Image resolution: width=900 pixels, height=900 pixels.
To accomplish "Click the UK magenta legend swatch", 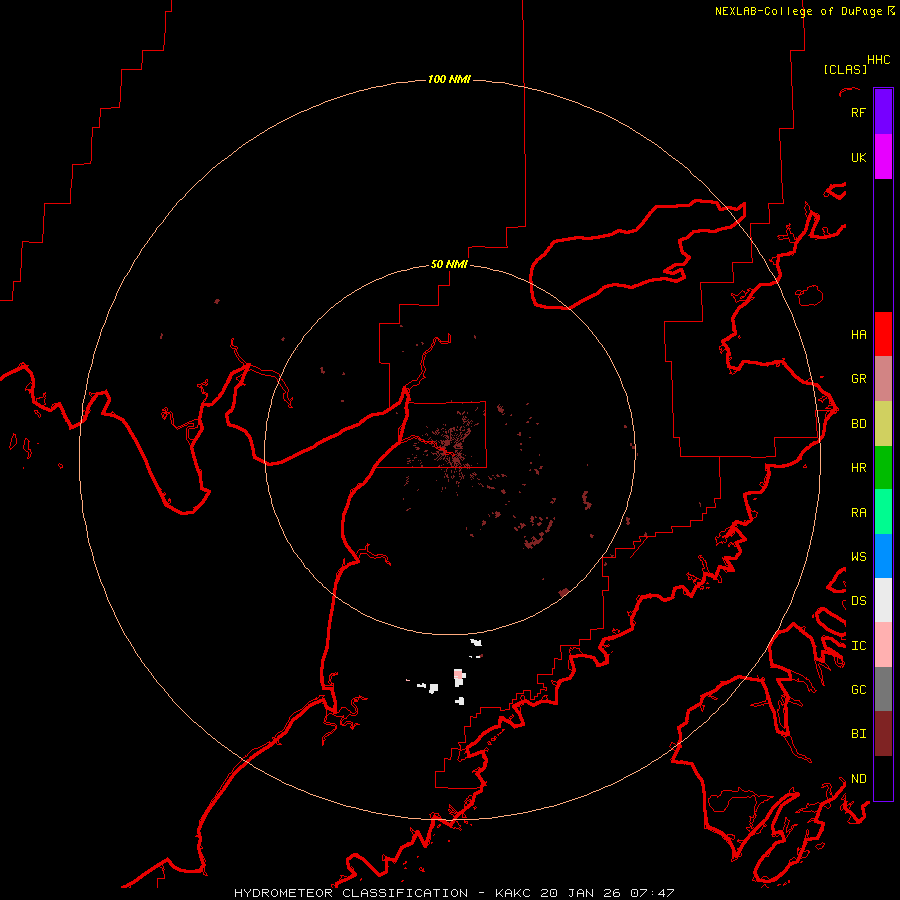I will (x=883, y=157).
